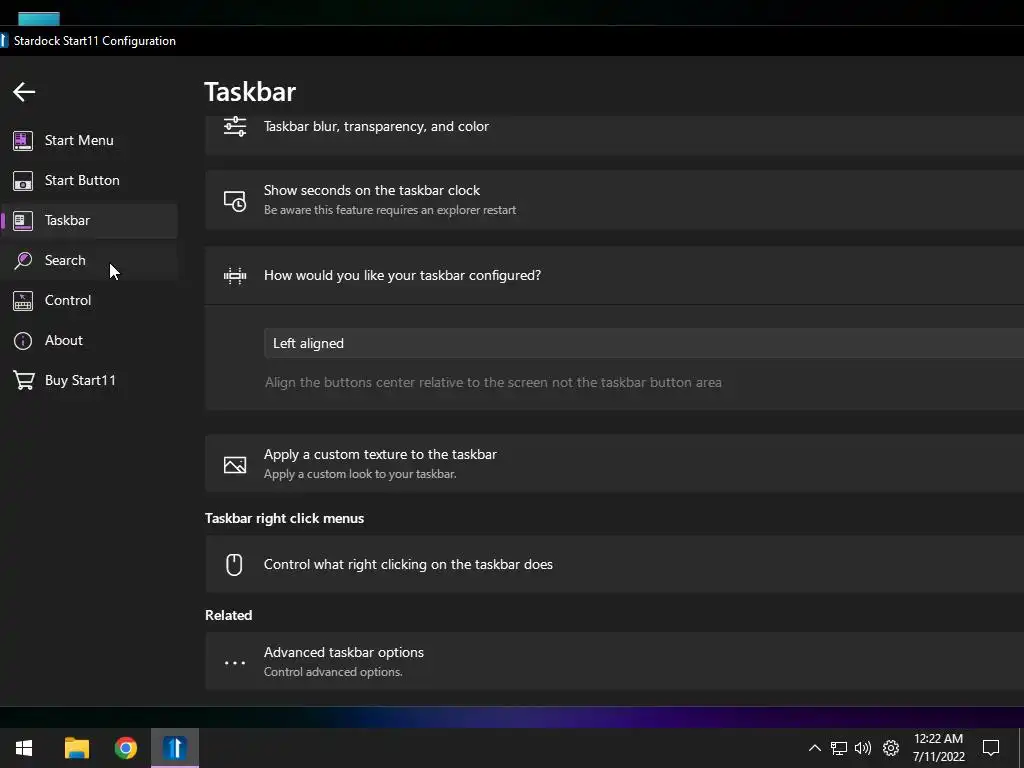
Task: Click the volume speaker tray icon
Action: [863, 748]
